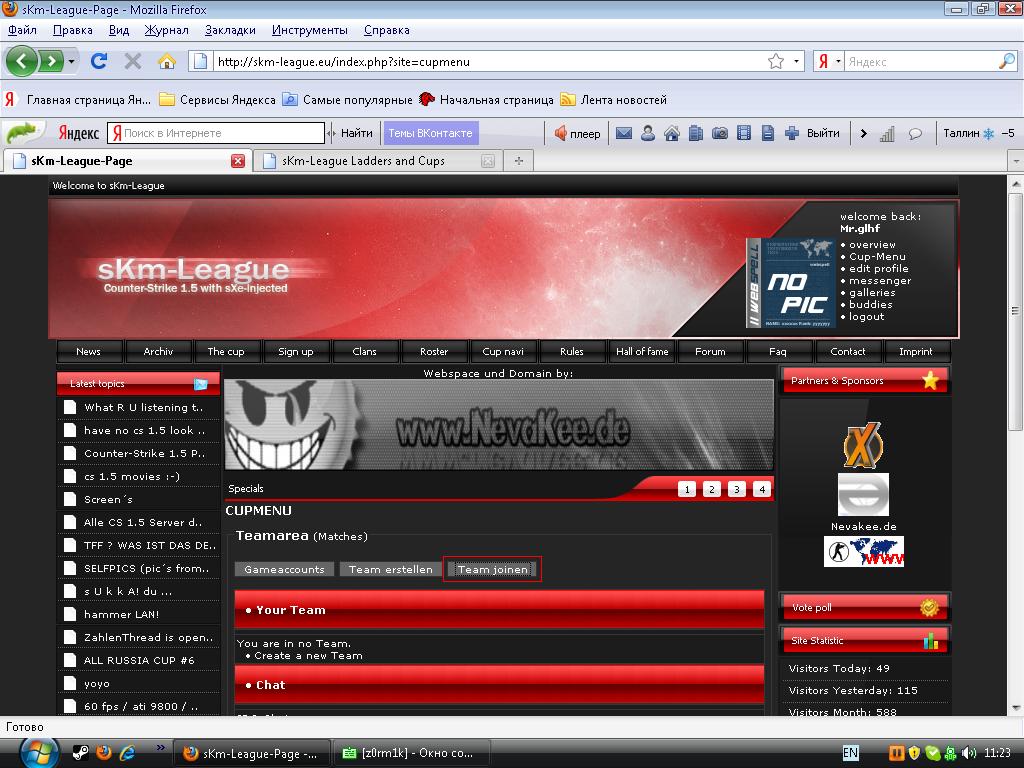Image resolution: width=1024 pixels, height=768 pixels.
Task: Click the Team erstellen button
Action: click(x=391, y=569)
